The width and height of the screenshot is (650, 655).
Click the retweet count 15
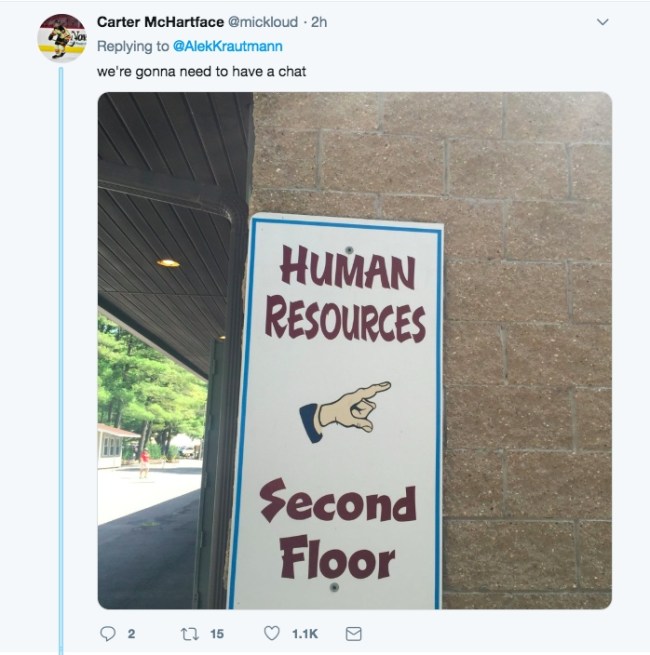[217, 634]
